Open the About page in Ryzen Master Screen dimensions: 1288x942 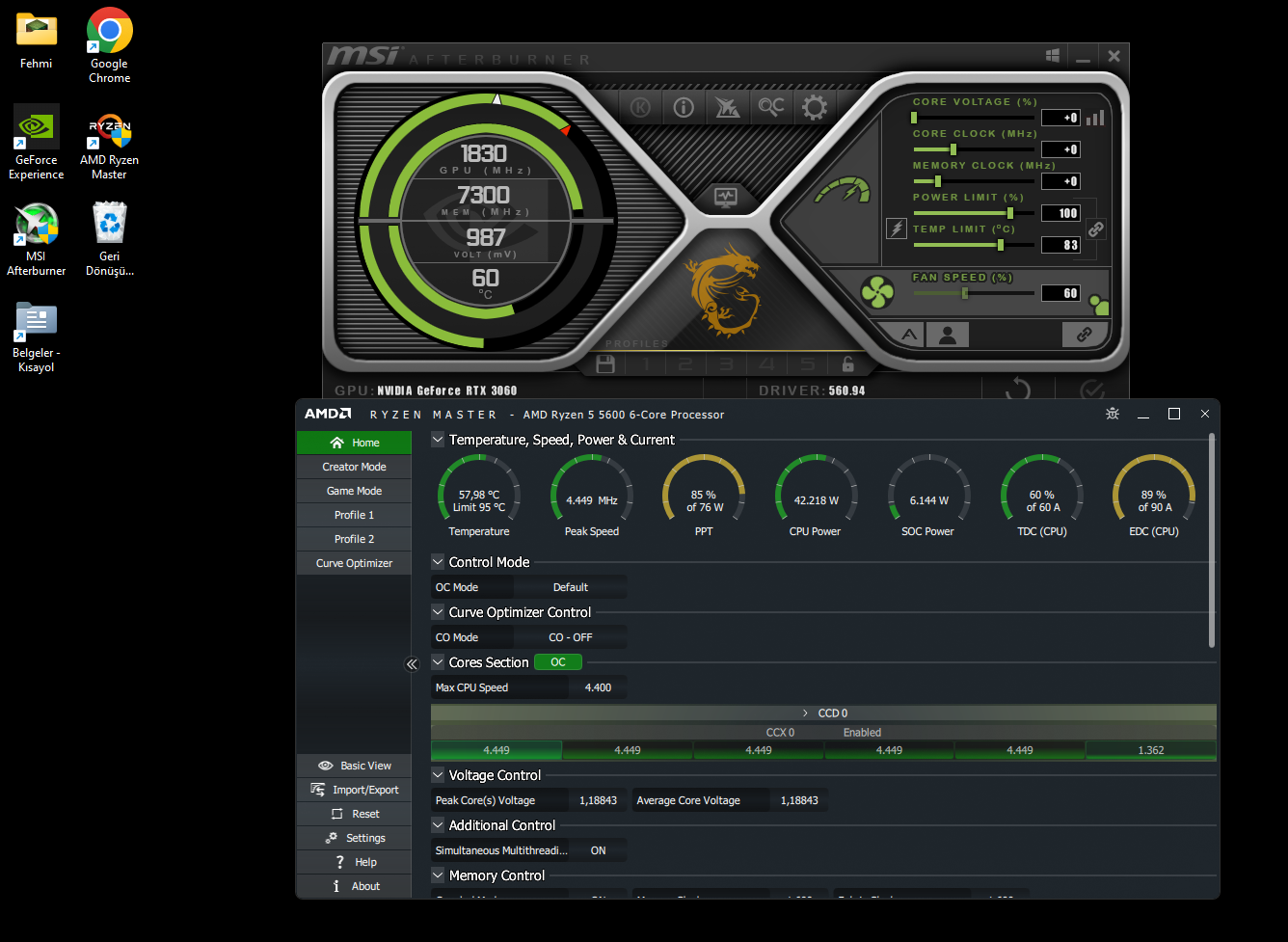click(x=354, y=886)
